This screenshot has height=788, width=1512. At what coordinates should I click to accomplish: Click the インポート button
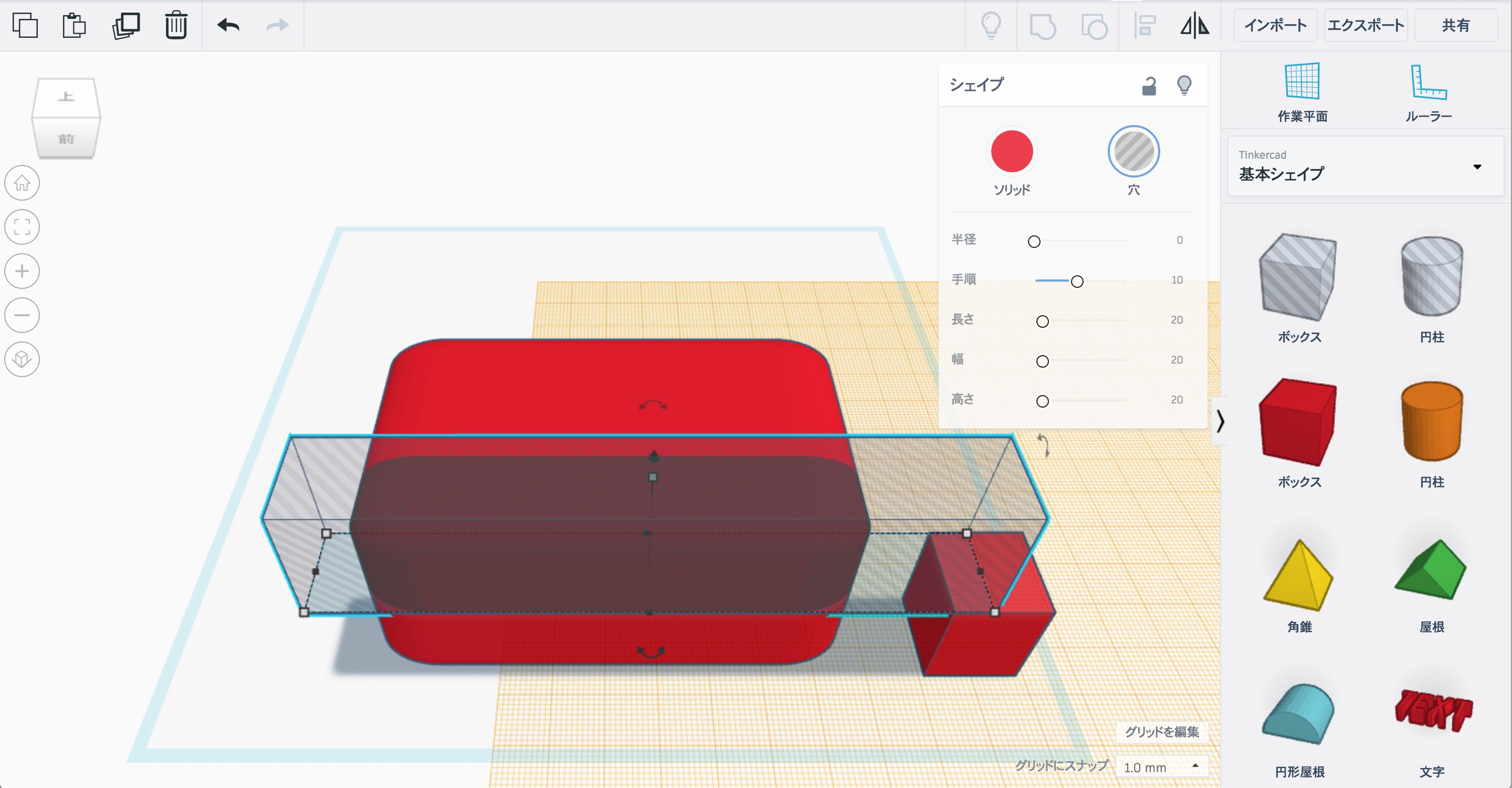coord(1275,25)
